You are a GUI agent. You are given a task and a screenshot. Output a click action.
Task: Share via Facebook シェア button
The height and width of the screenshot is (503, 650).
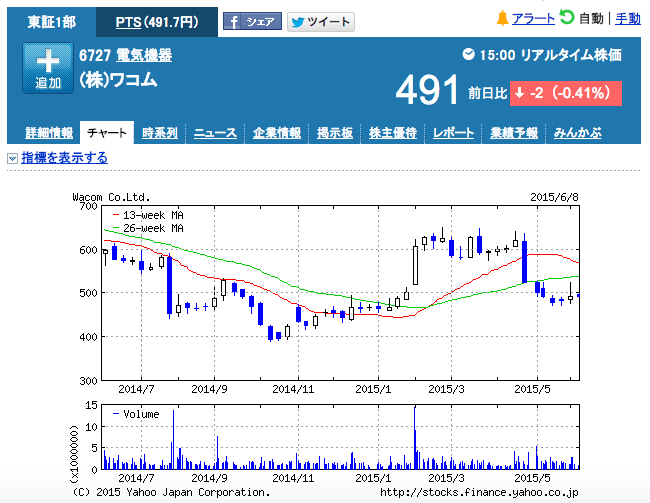(252, 22)
